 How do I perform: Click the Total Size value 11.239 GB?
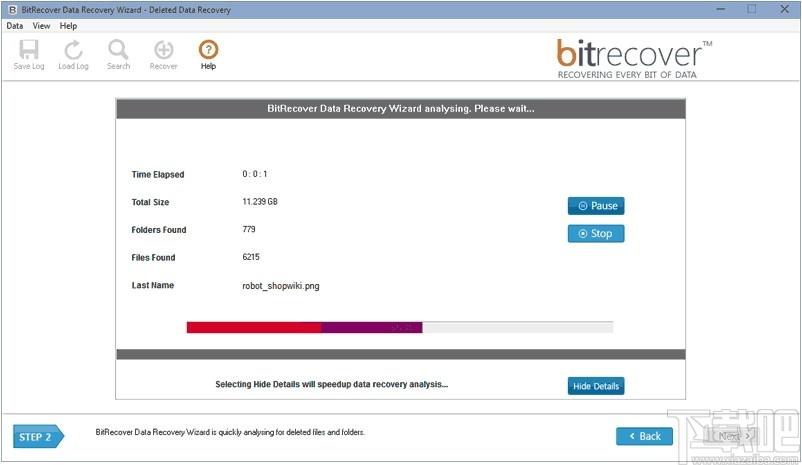[260, 202]
